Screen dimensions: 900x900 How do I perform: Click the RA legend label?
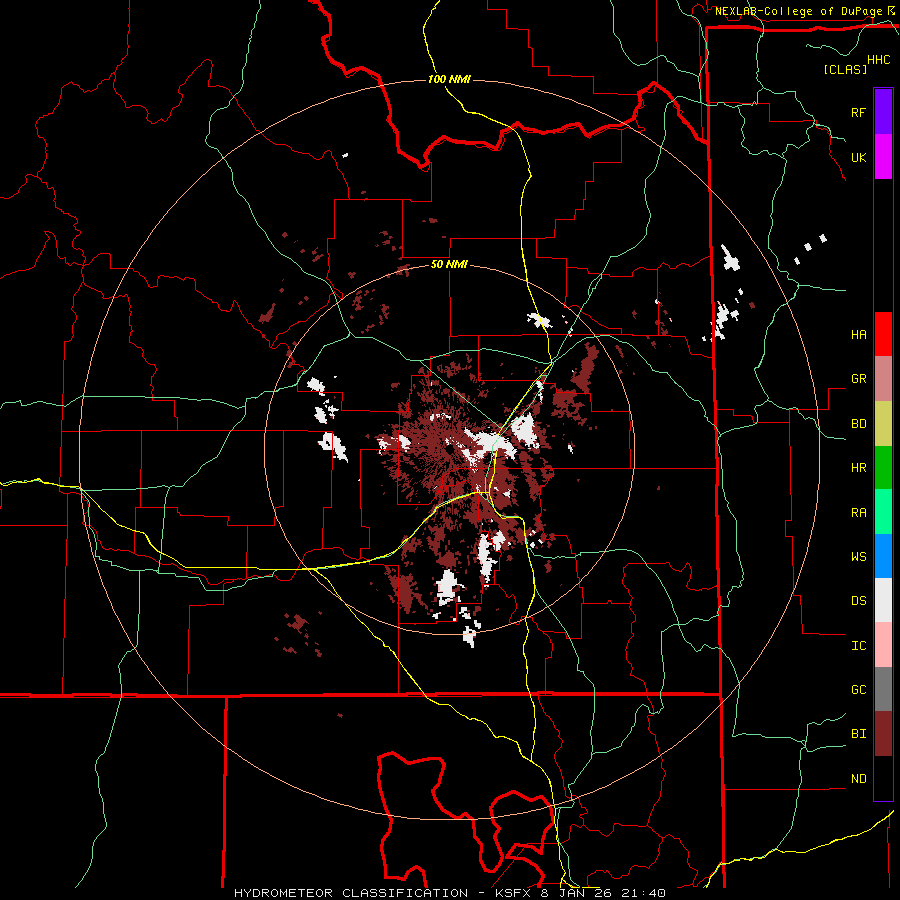(x=858, y=513)
